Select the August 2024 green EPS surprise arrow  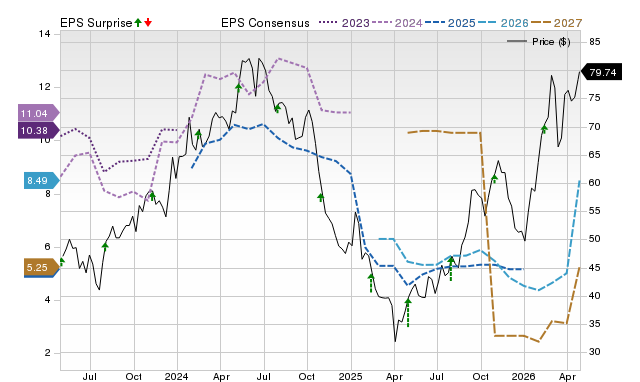278,109
